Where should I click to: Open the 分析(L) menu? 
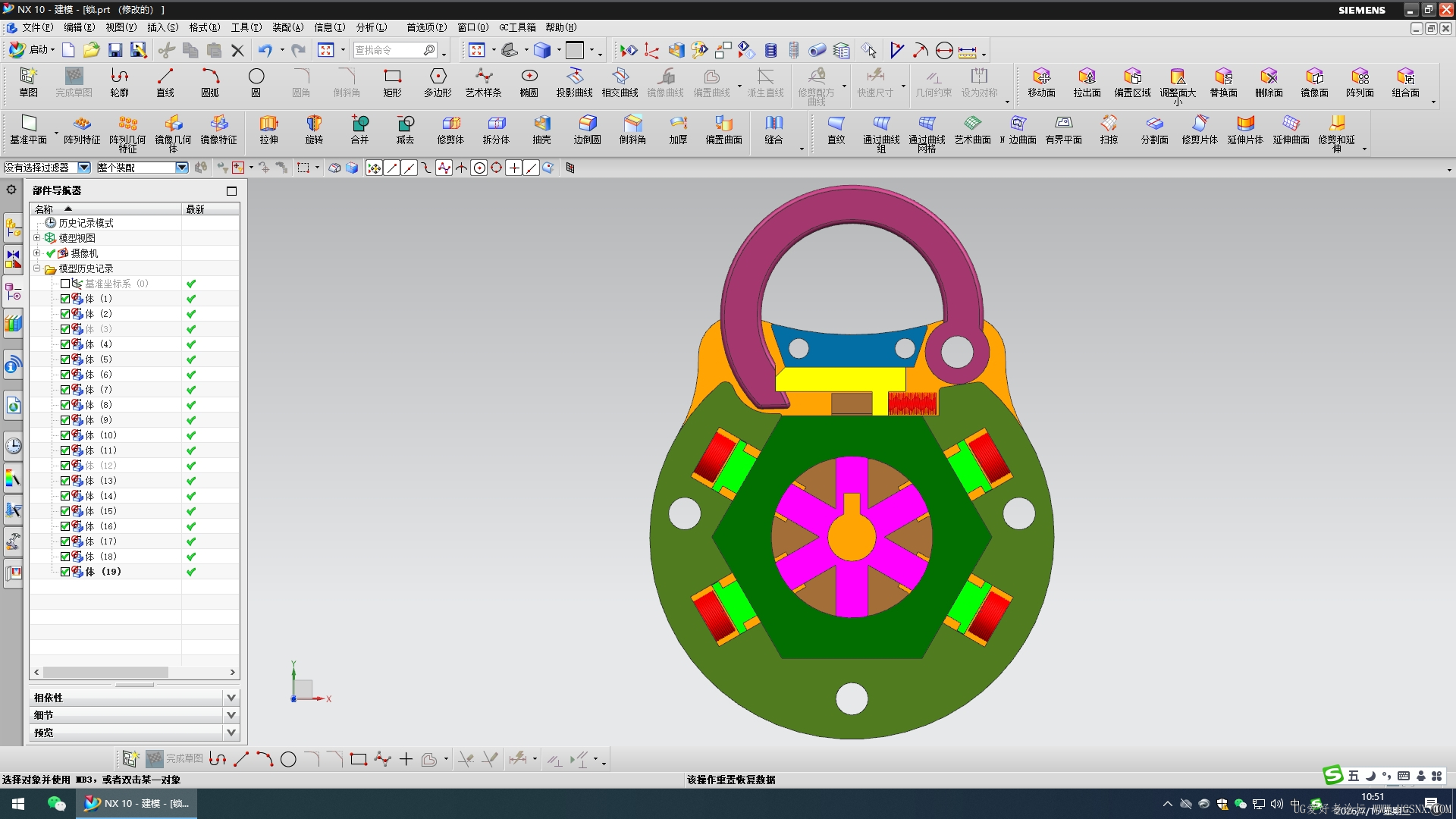pyautogui.click(x=372, y=27)
